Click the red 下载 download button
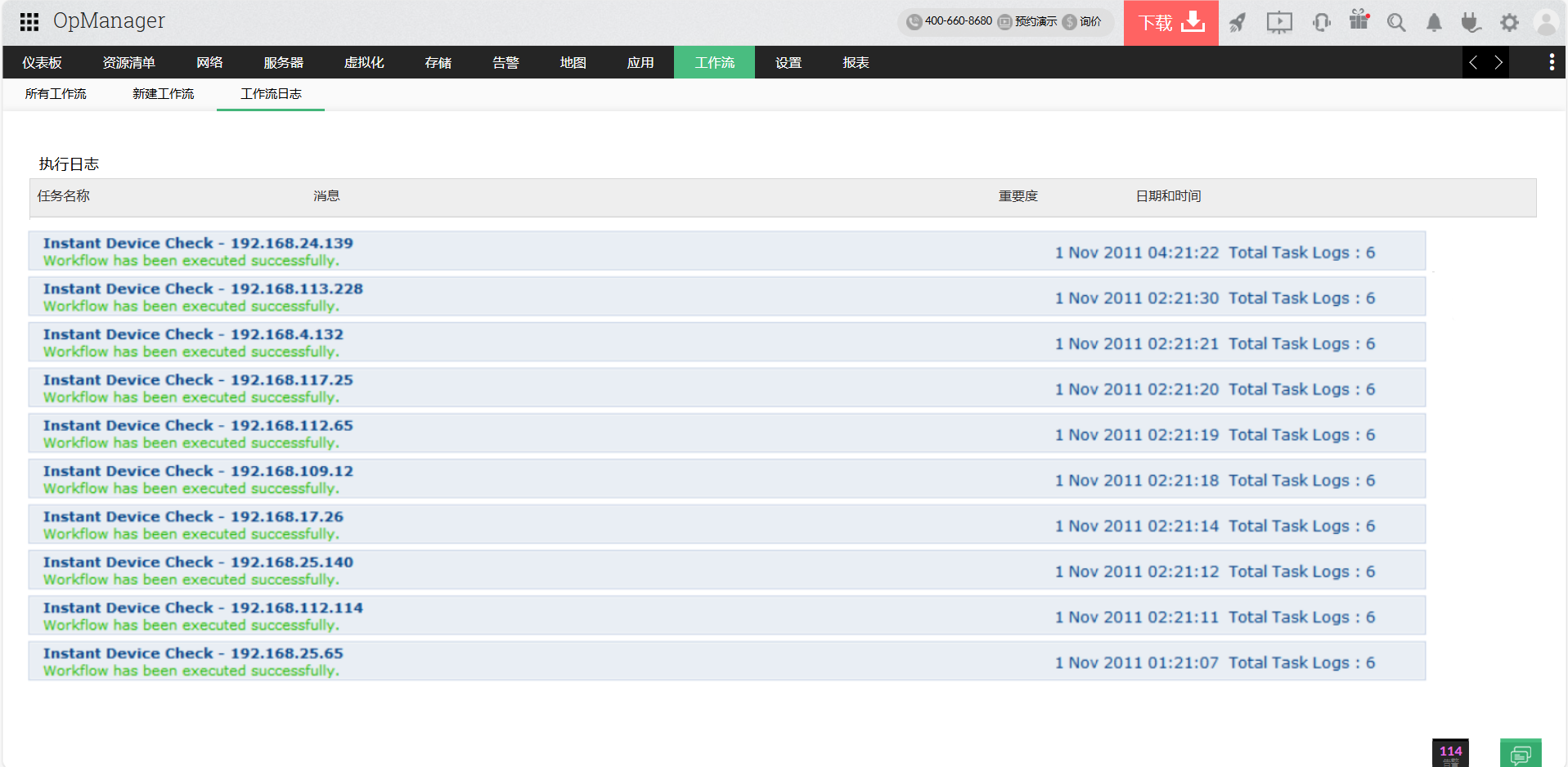This screenshot has width=1568, height=767. click(1171, 23)
